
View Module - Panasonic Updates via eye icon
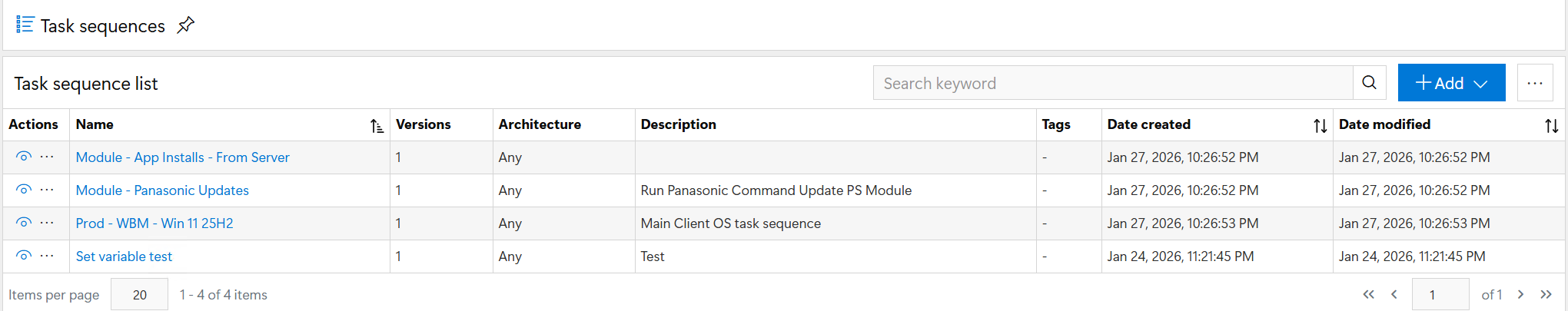(x=24, y=190)
